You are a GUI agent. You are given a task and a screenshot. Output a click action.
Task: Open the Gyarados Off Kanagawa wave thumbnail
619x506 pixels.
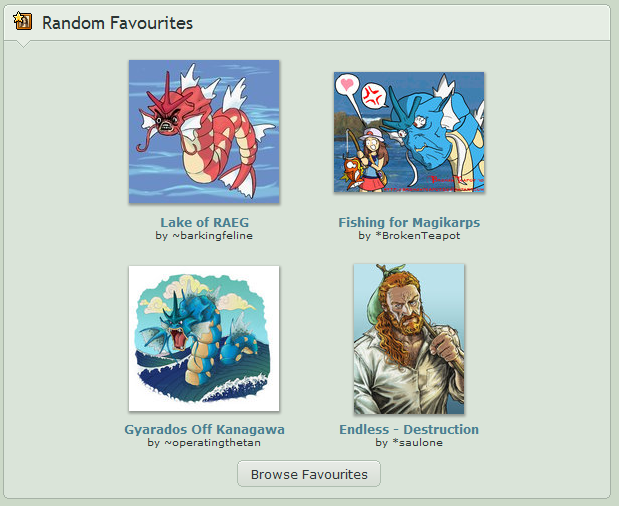204,338
